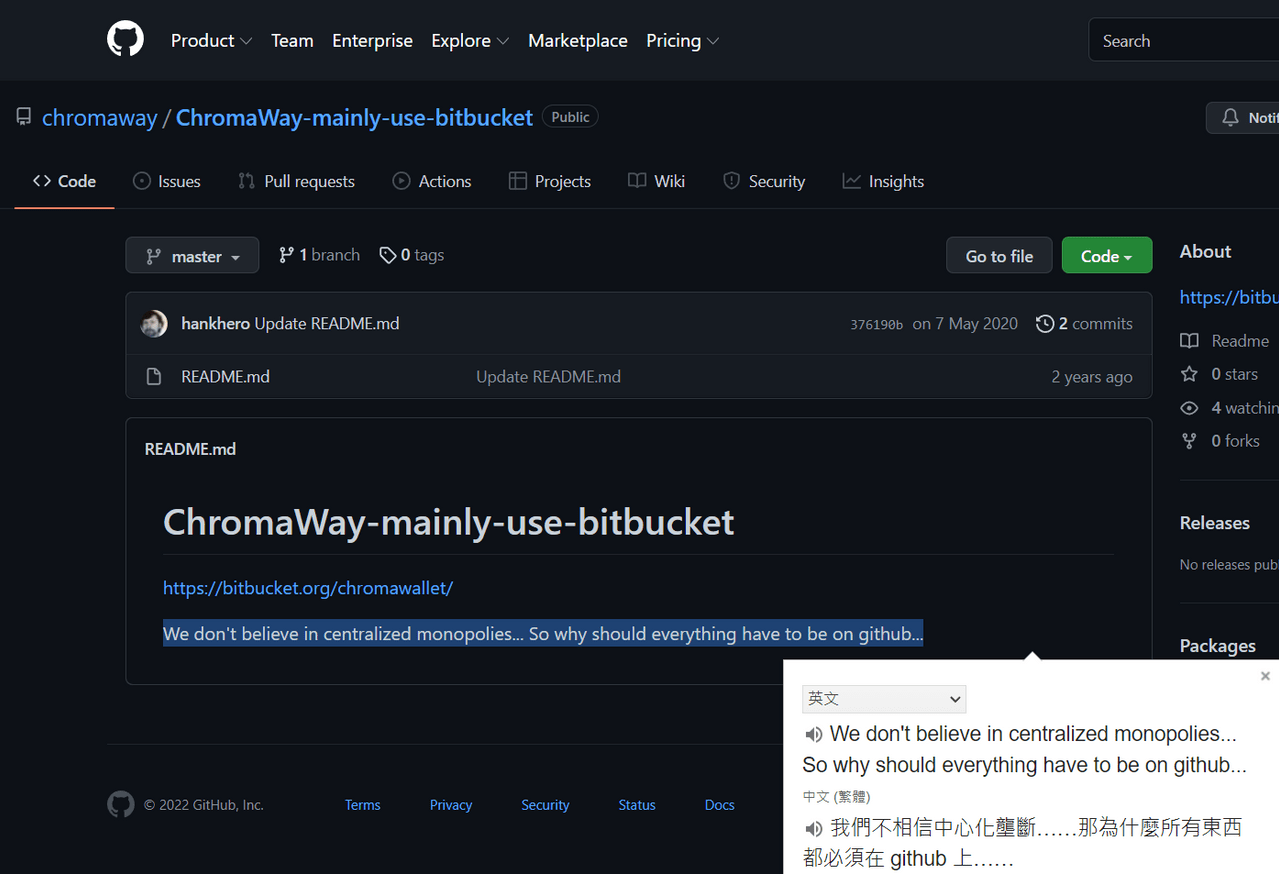Click the Public repository badge

[x=570, y=117]
